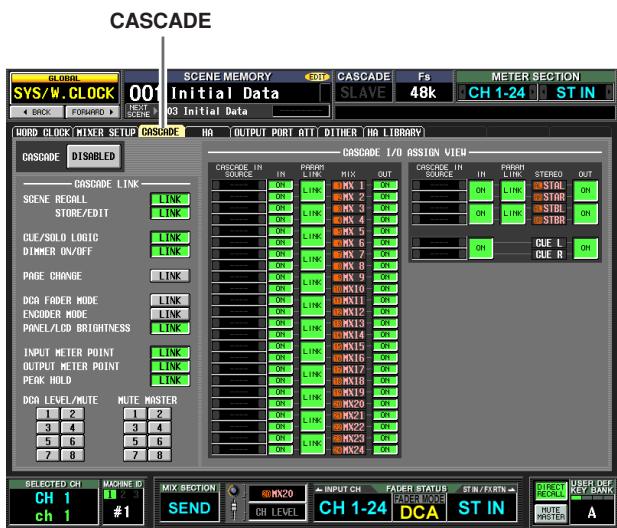This screenshot has height=528, width=617.
Task: Click the SCENE MEMORY EDIT indicator
Action: tap(317, 77)
